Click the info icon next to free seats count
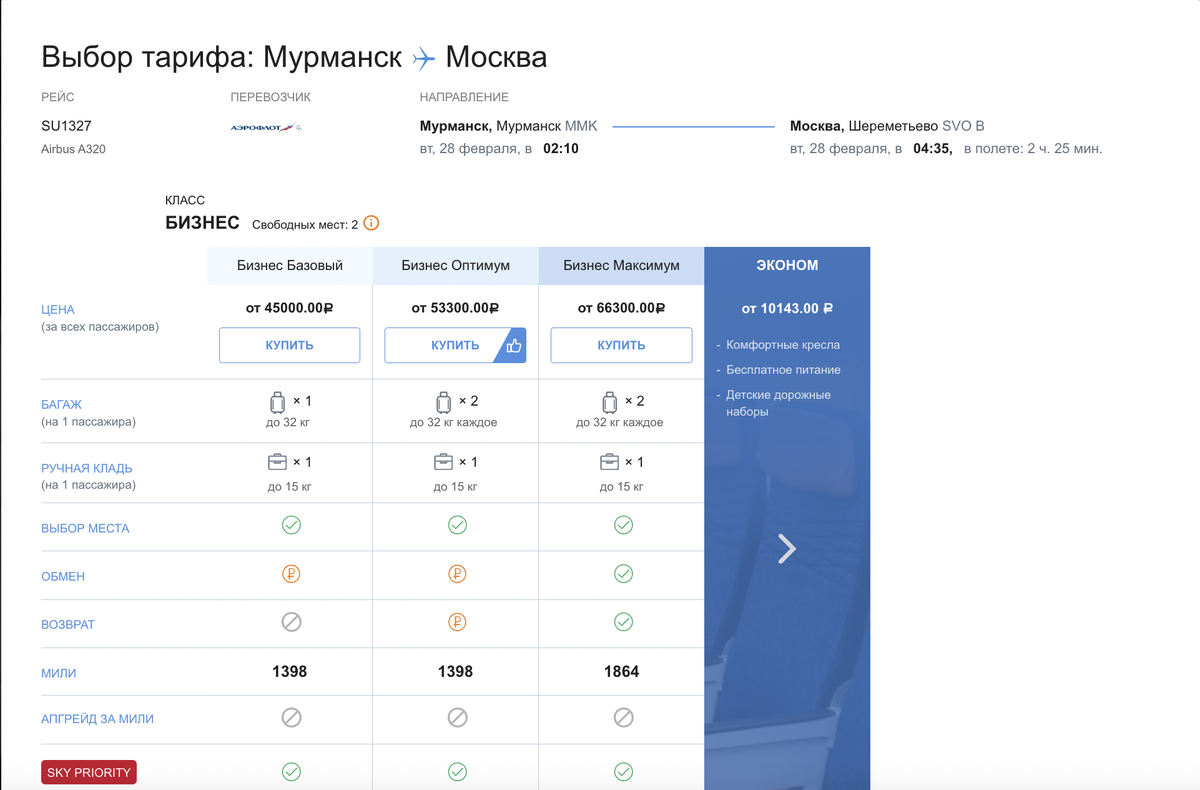The width and height of the screenshot is (1200, 790). [371, 224]
